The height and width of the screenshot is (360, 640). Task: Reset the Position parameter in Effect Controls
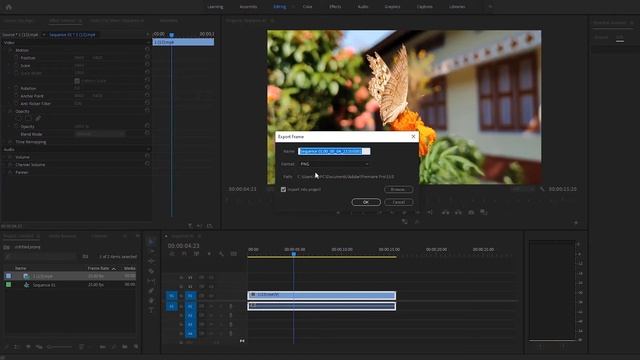click(147, 58)
